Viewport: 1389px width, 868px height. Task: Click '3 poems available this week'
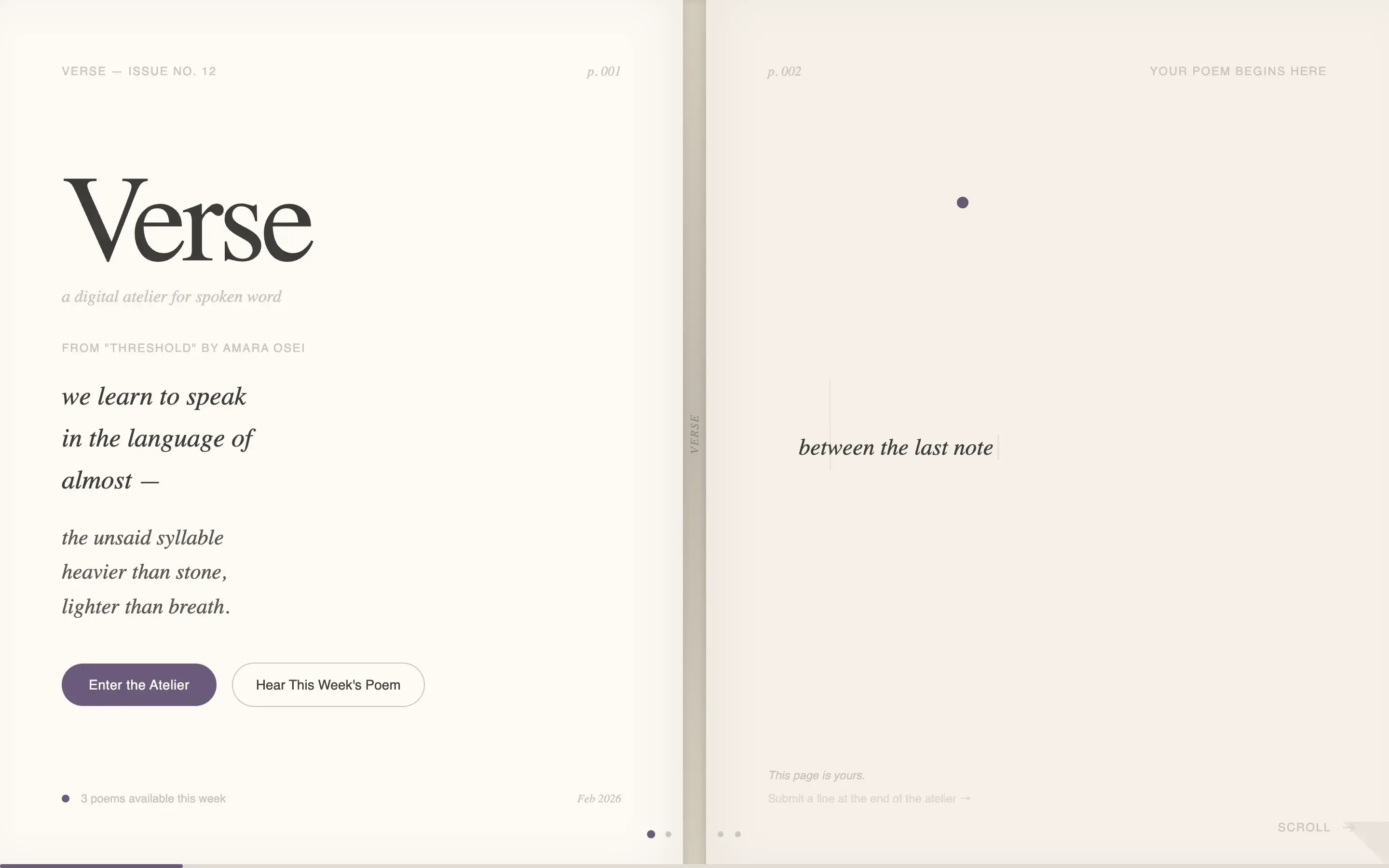(x=153, y=799)
